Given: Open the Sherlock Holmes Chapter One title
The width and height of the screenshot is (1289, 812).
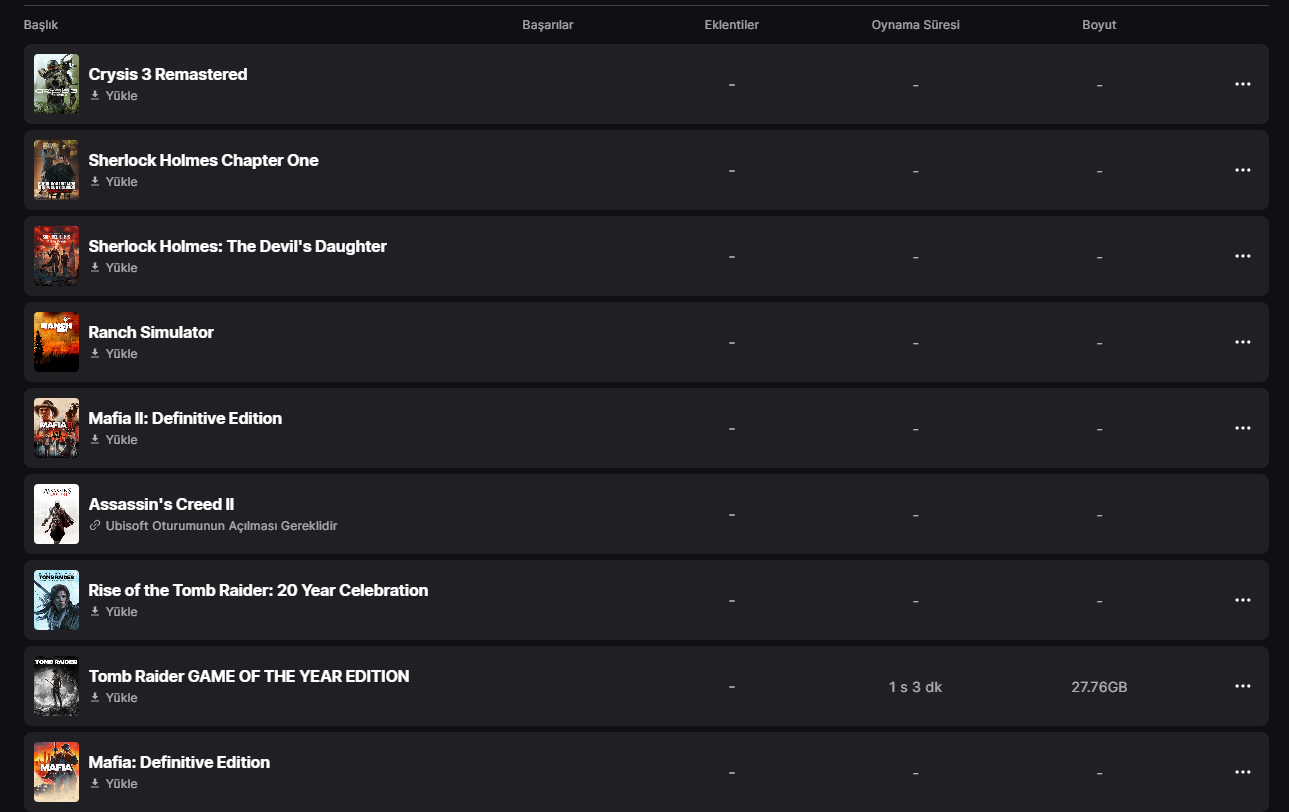Looking at the screenshot, I should tap(203, 160).
